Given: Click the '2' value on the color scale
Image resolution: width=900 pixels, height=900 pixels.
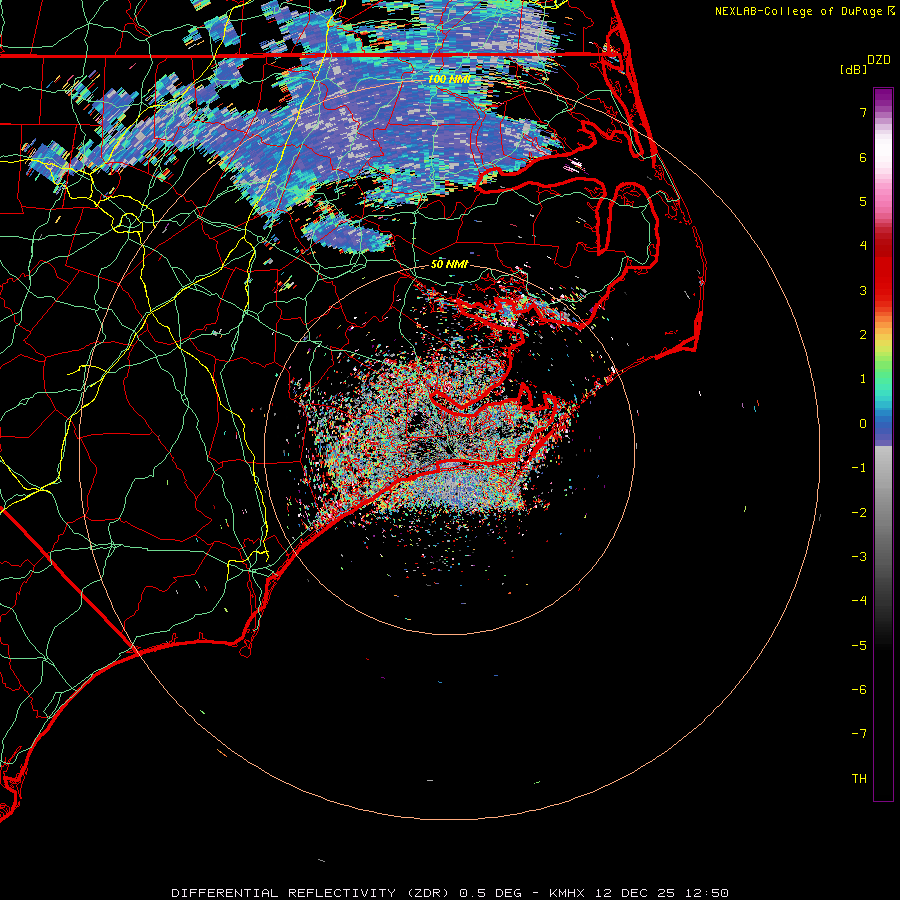Looking at the screenshot, I should tap(863, 335).
